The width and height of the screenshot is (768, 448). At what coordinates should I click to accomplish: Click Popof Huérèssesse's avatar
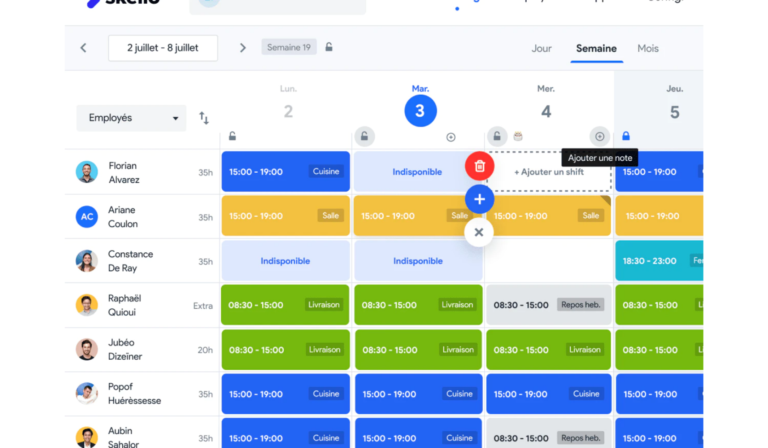(87, 394)
